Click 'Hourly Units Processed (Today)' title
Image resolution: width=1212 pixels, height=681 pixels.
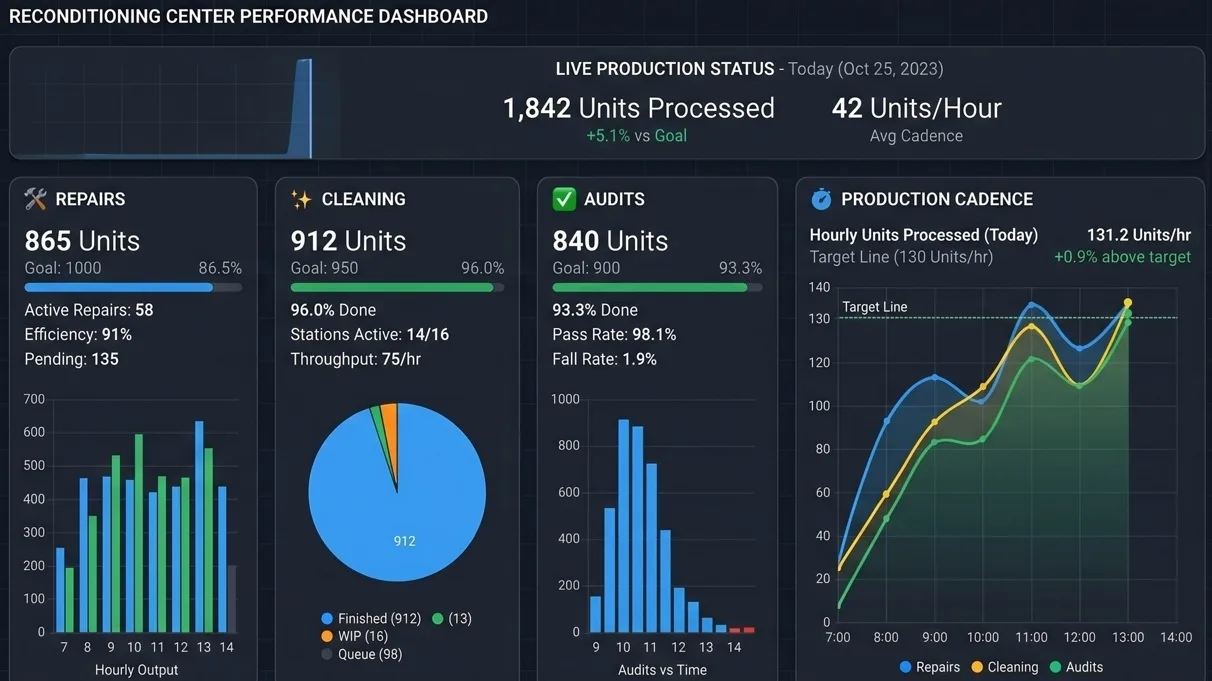click(x=924, y=235)
